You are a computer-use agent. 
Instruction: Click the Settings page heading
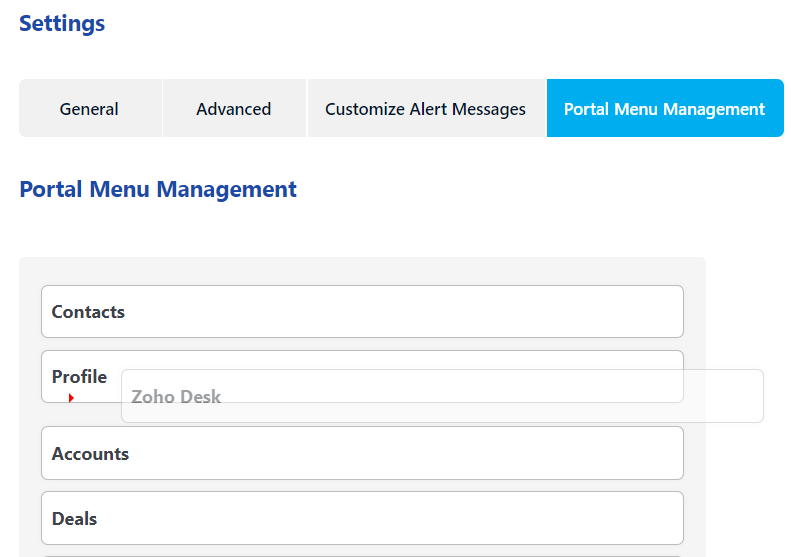[62, 23]
